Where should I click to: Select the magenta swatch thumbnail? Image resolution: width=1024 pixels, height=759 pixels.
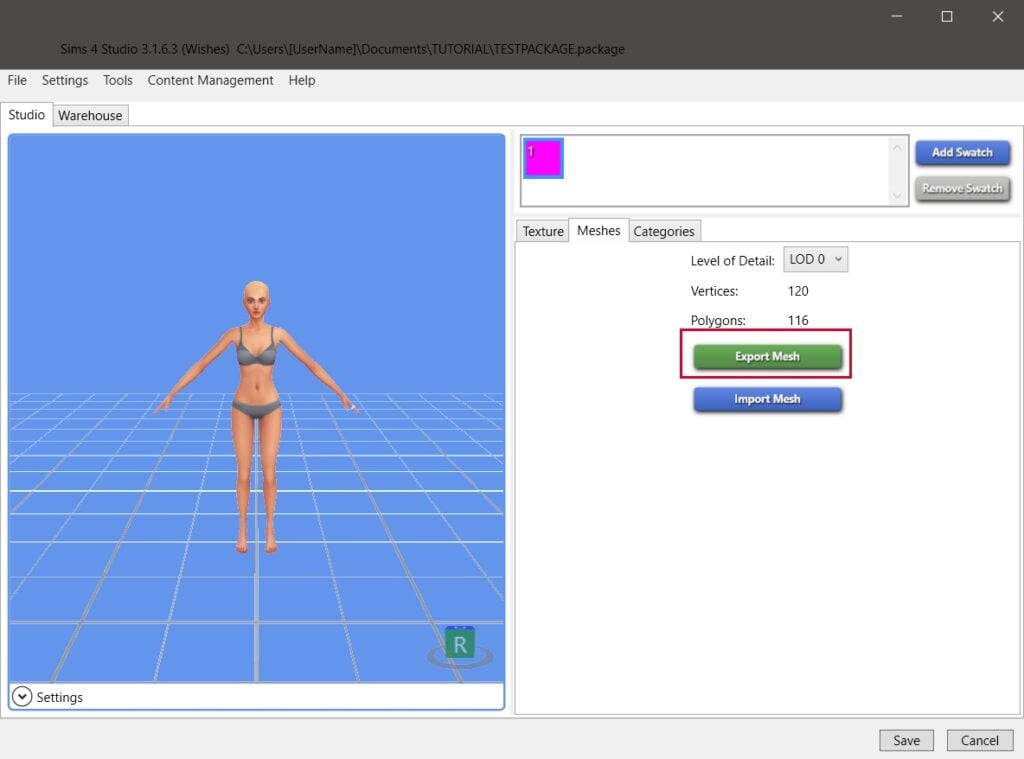click(544, 158)
